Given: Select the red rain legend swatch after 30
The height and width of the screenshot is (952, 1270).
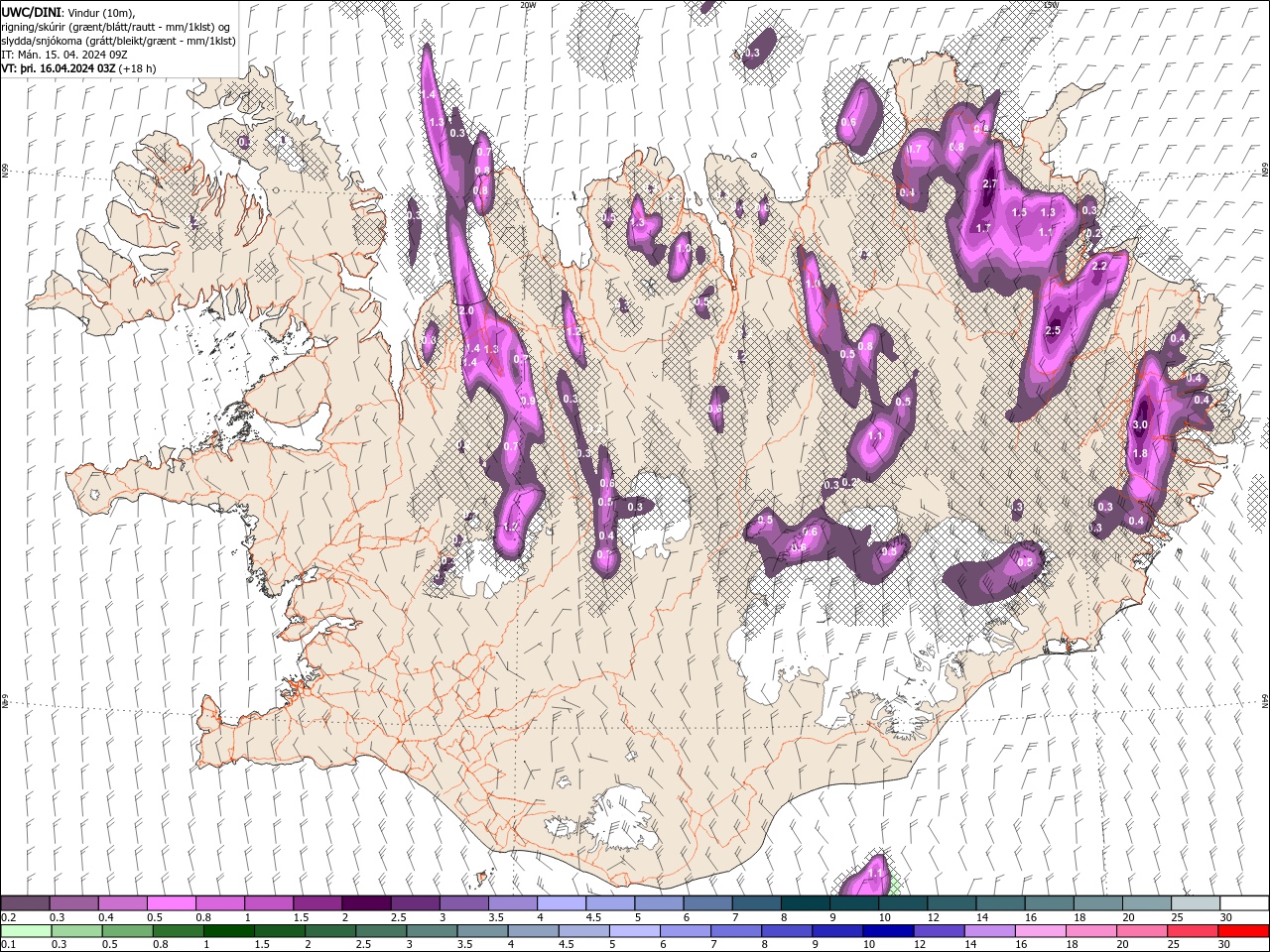Looking at the screenshot, I should [1242, 931].
